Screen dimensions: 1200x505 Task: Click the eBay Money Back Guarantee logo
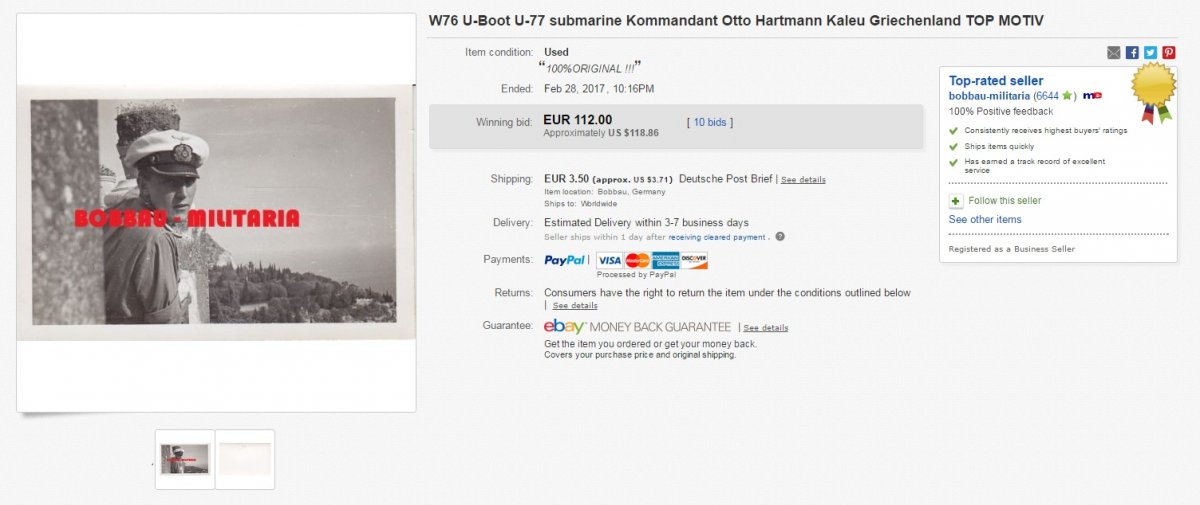637,327
